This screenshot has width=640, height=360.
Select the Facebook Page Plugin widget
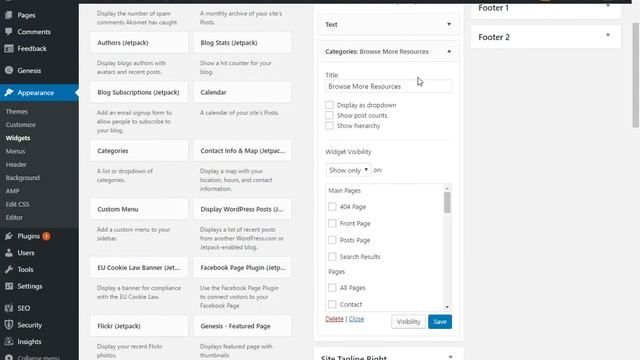tap(242, 267)
